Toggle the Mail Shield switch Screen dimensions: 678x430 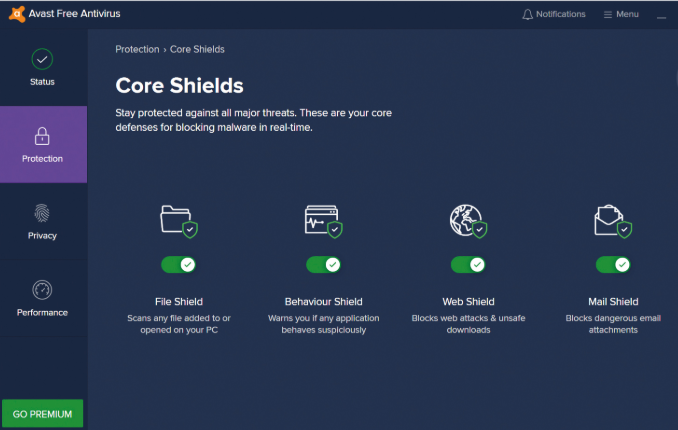613,264
